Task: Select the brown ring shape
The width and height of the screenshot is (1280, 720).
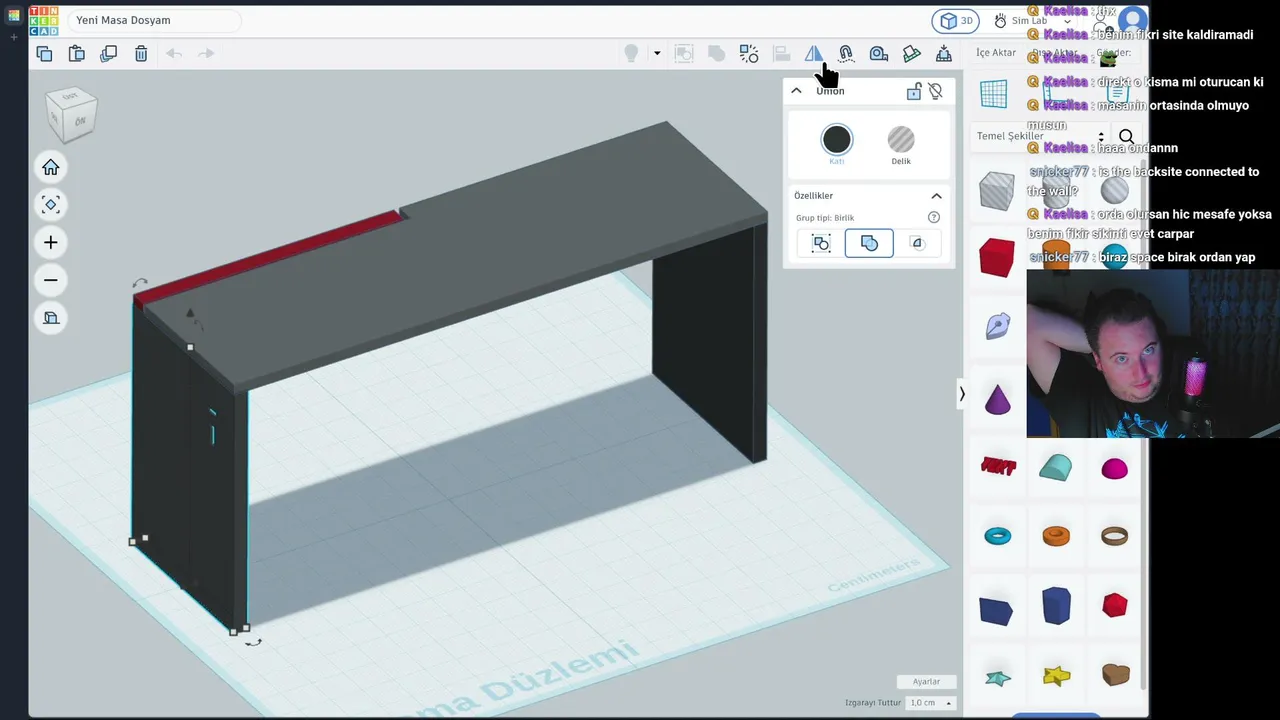Action: 1114,537
